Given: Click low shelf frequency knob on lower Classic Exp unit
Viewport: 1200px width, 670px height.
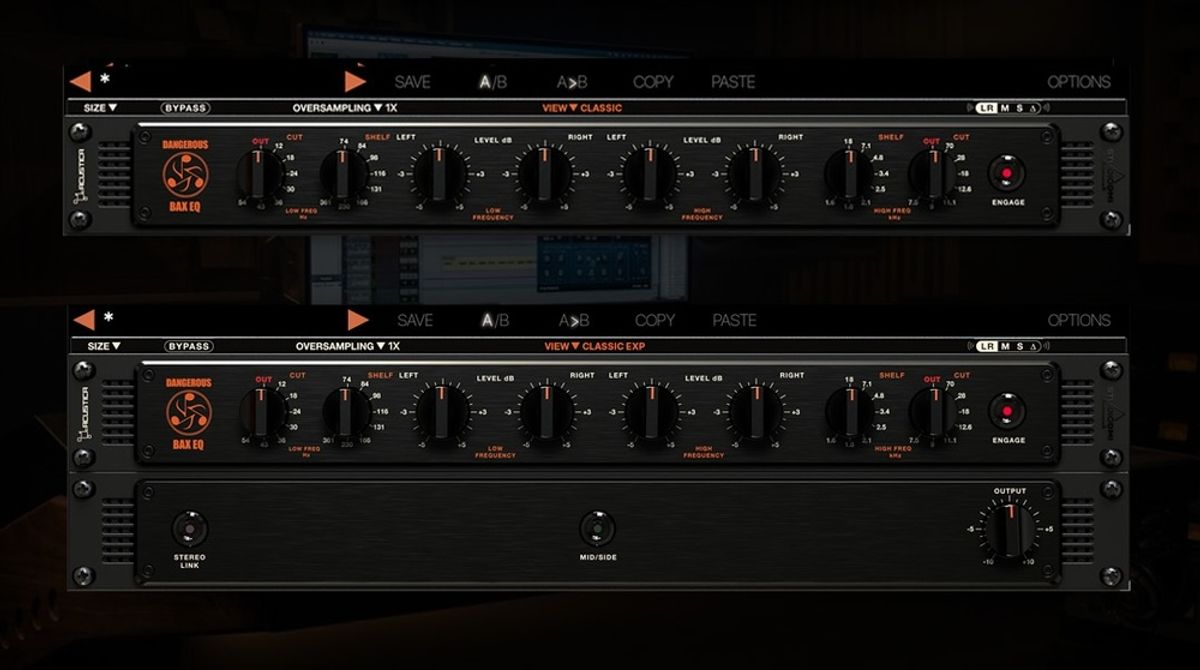Looking at the screenshot, I should coord(347,412).
